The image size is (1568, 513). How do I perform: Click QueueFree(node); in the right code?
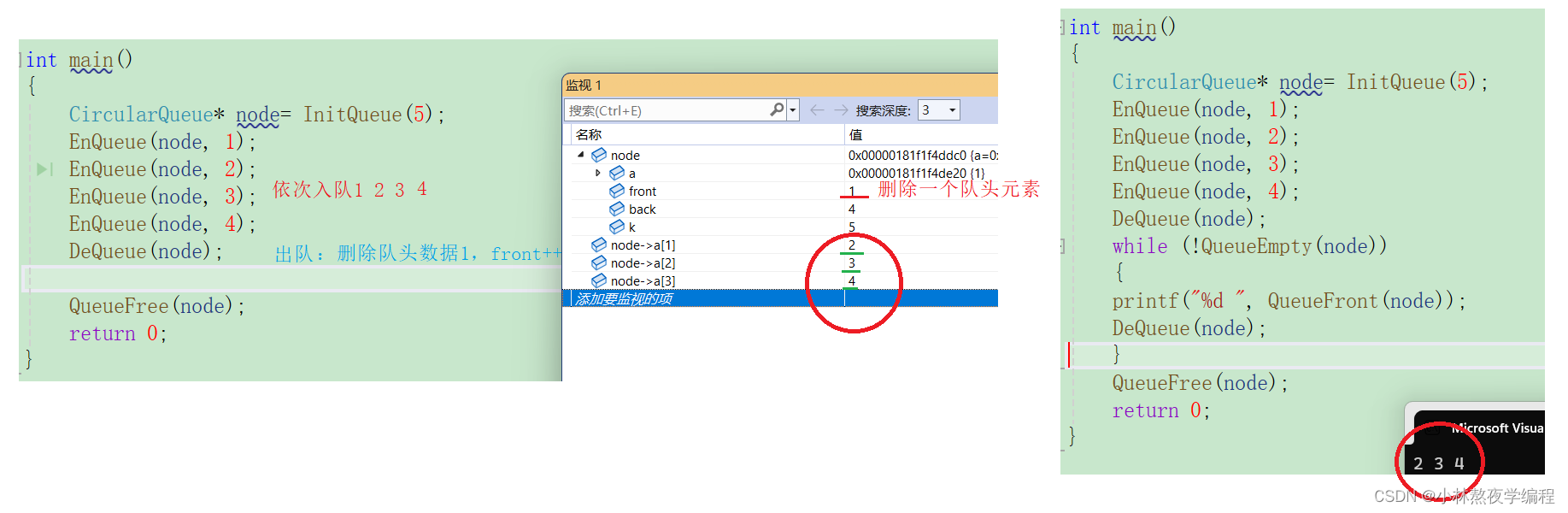(1201, 383)
